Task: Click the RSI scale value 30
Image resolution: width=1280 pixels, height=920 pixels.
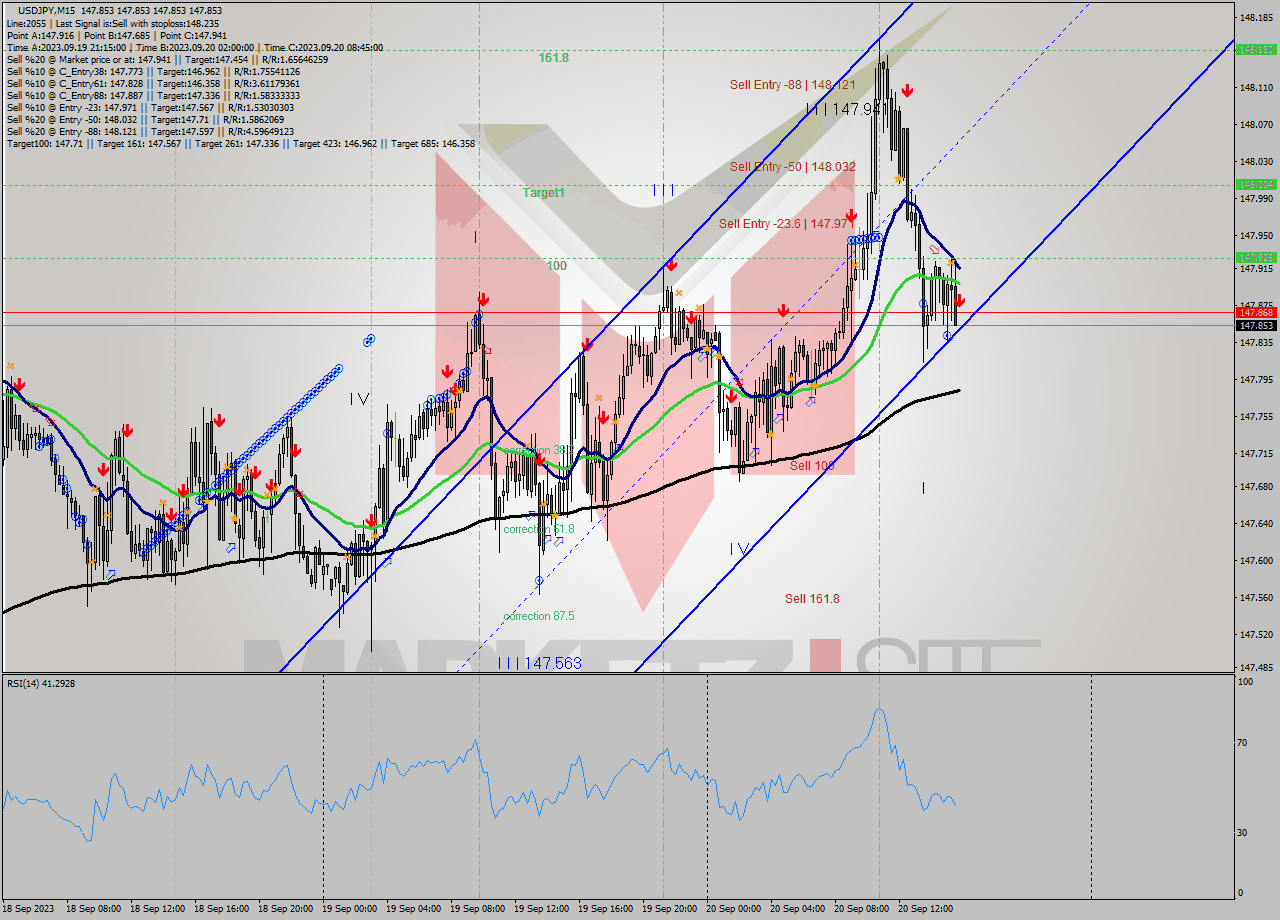Action: (1244, 833)
